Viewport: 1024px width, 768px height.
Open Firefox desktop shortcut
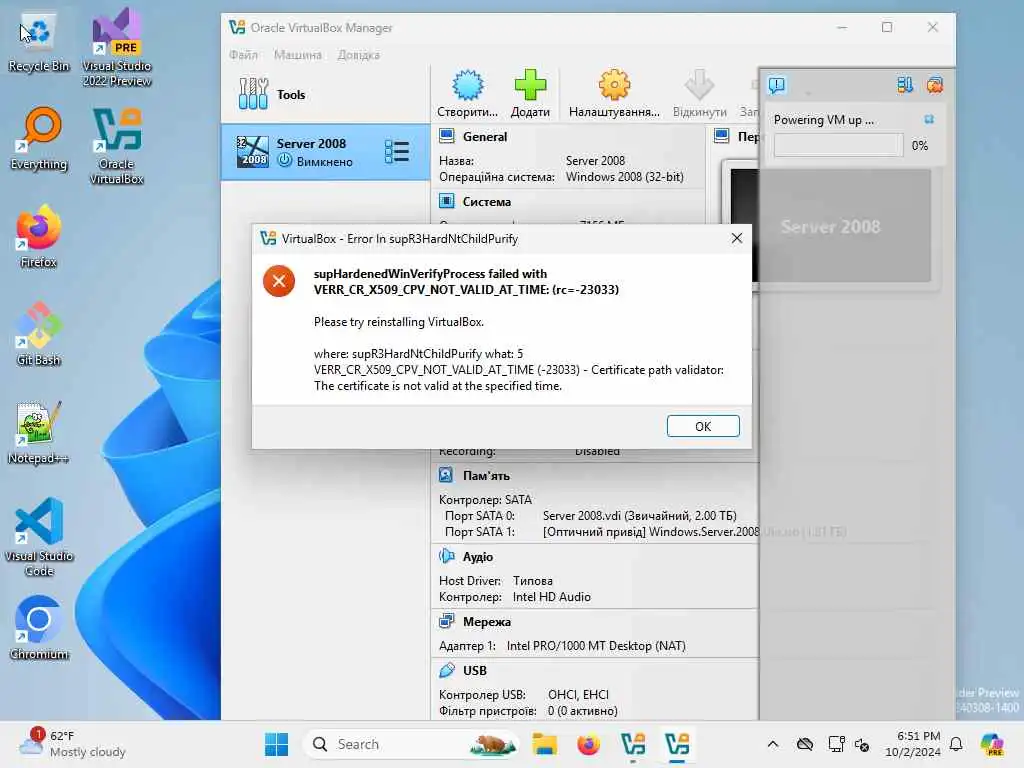pos(39,236)
